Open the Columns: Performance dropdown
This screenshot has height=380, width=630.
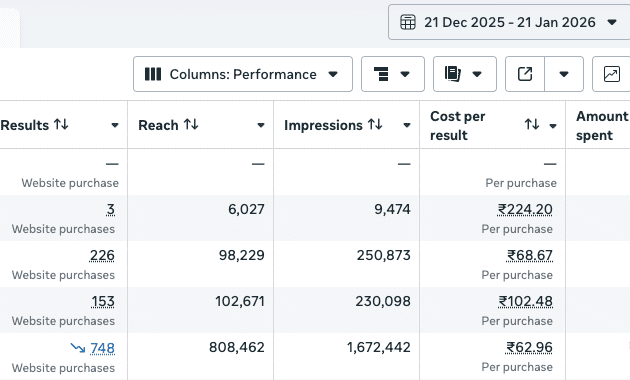pos(243,74)
